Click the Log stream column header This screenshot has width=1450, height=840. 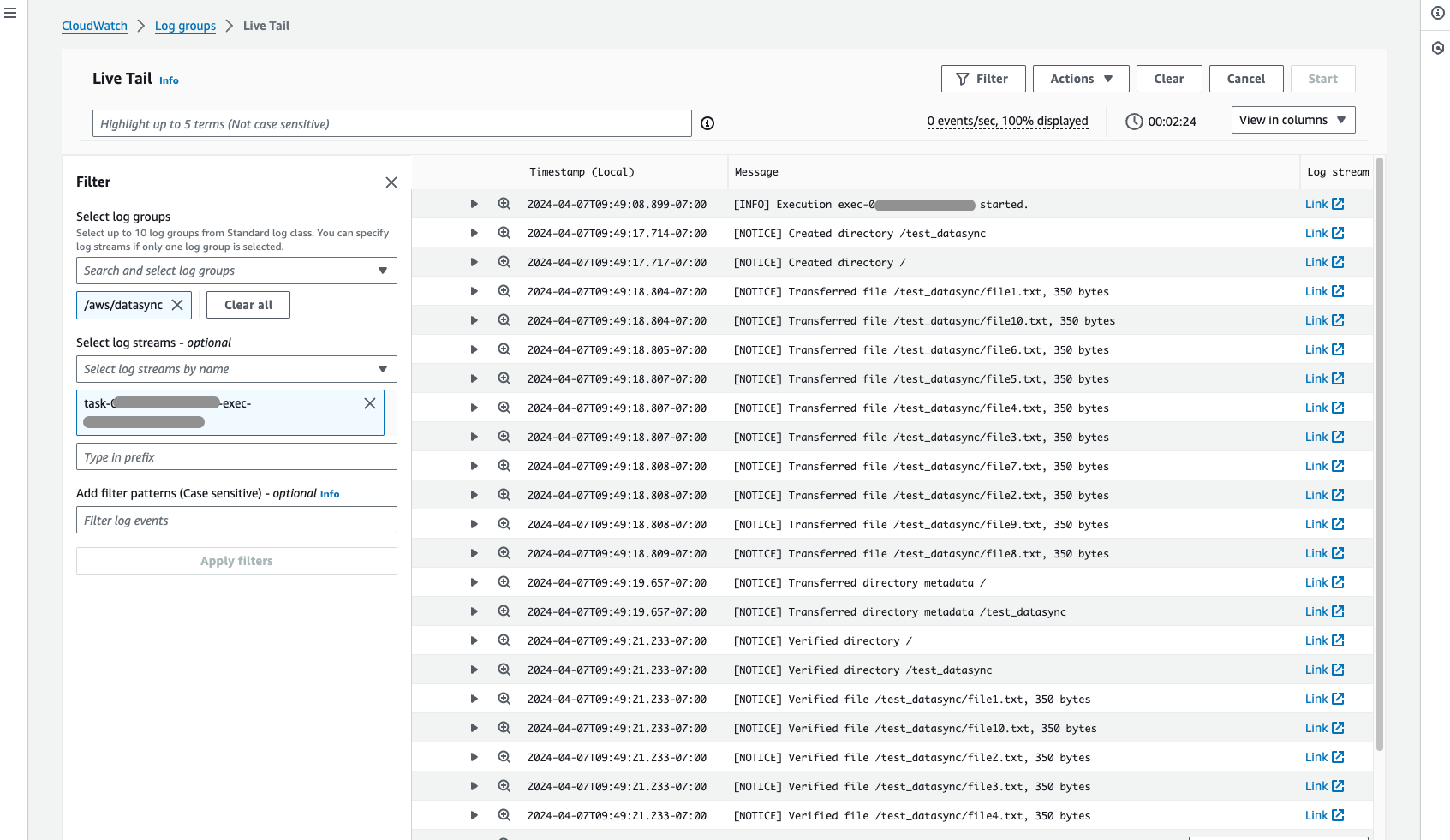pyautogui.click(x=1338, y=172)
